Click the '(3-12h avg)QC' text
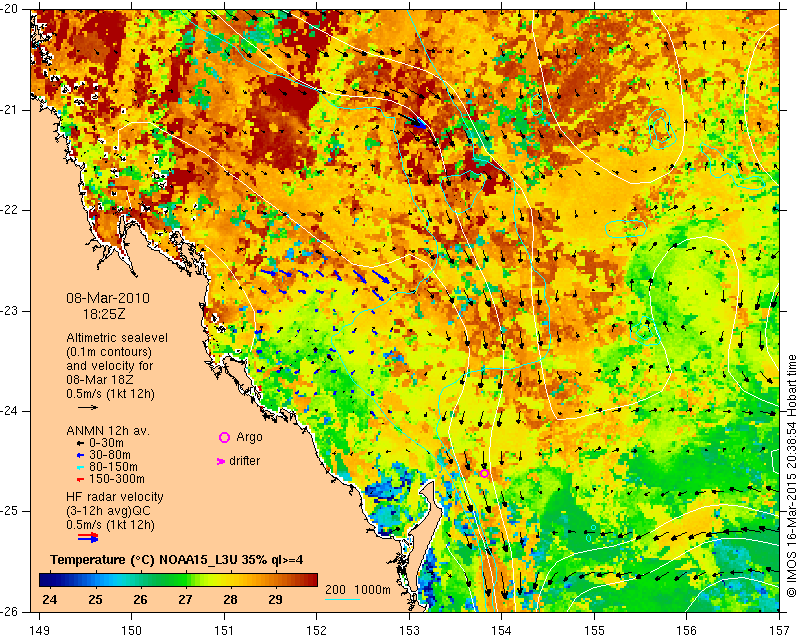The width and height of the screenshot is (800, 640). (109, 511)
